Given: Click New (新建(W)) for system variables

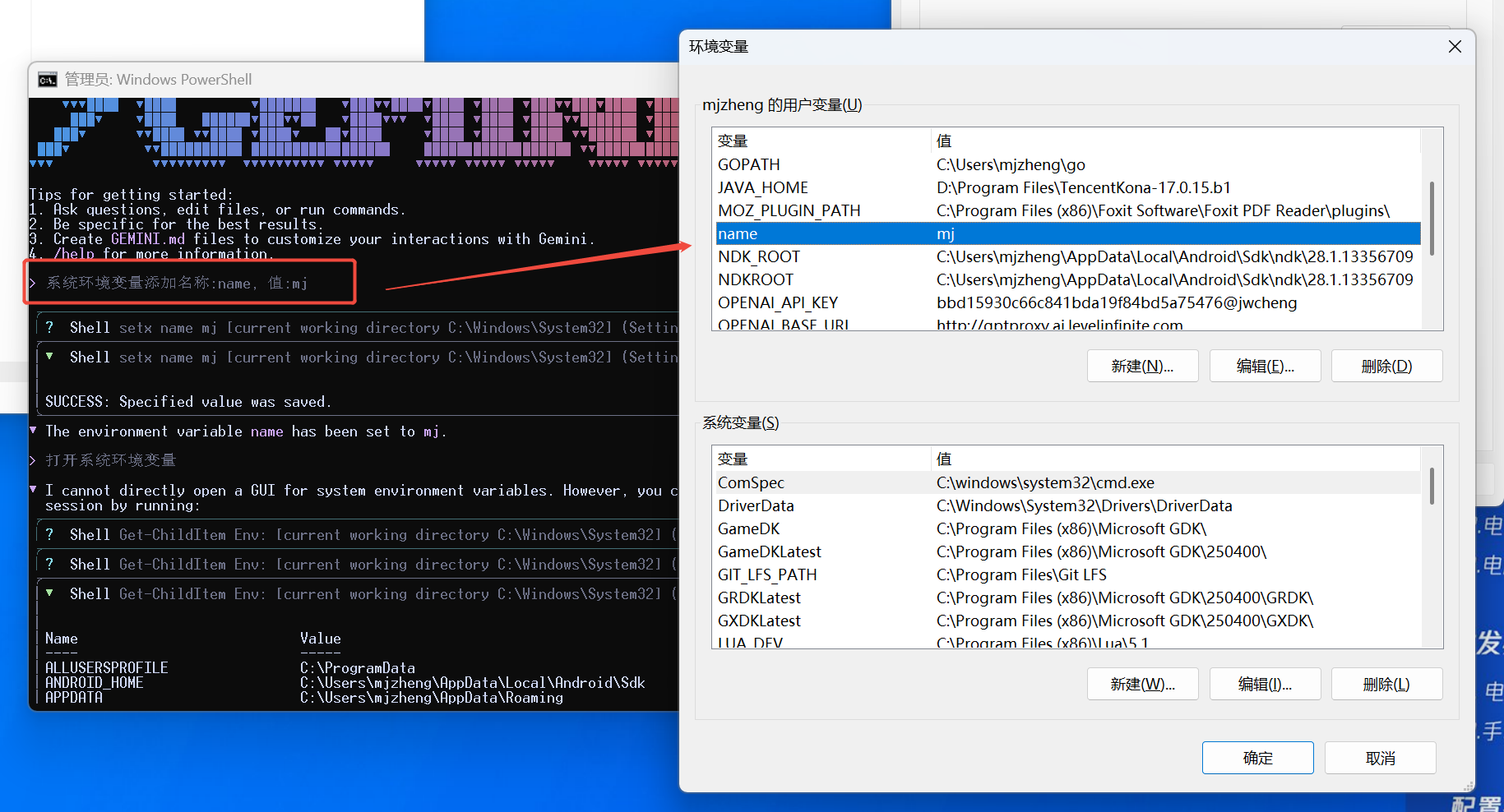Looking at the screenshot, I should coord(1142,685).
